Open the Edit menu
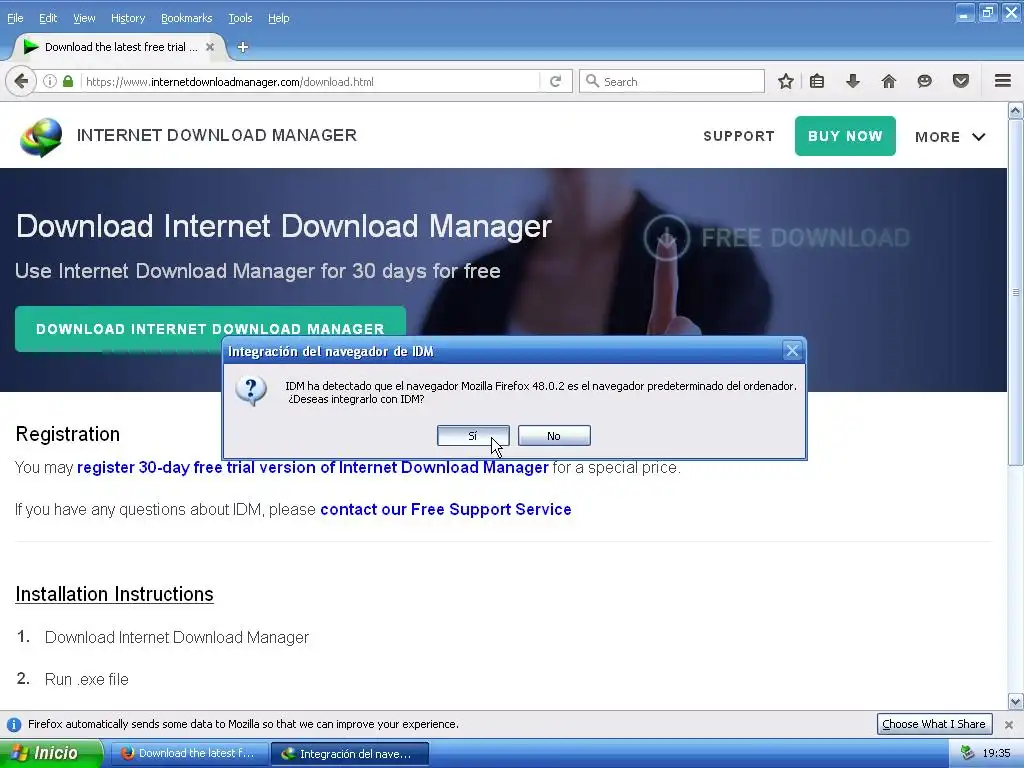 (48, 18)
